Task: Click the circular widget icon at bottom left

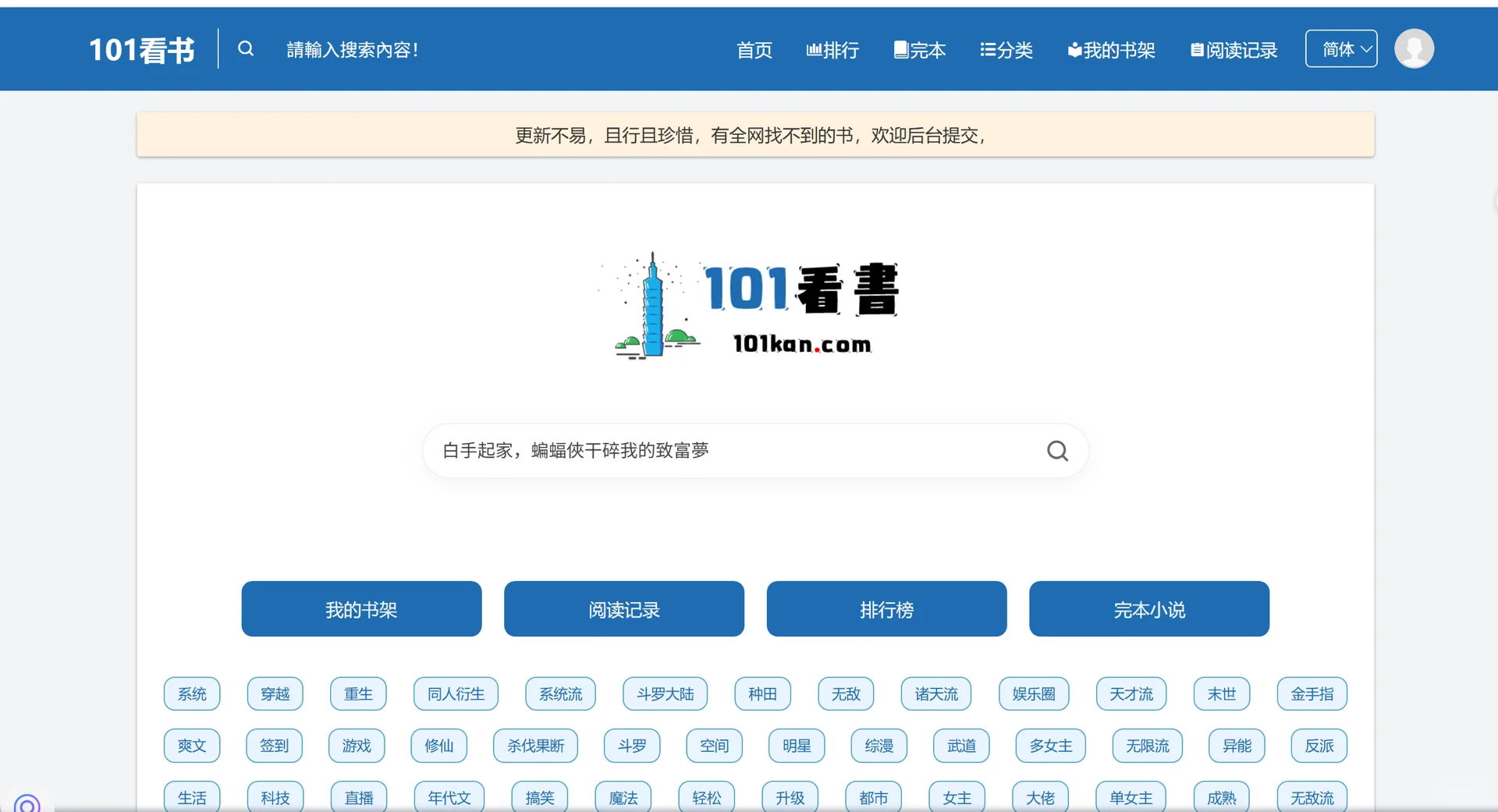Action: (x=27, y=803)
